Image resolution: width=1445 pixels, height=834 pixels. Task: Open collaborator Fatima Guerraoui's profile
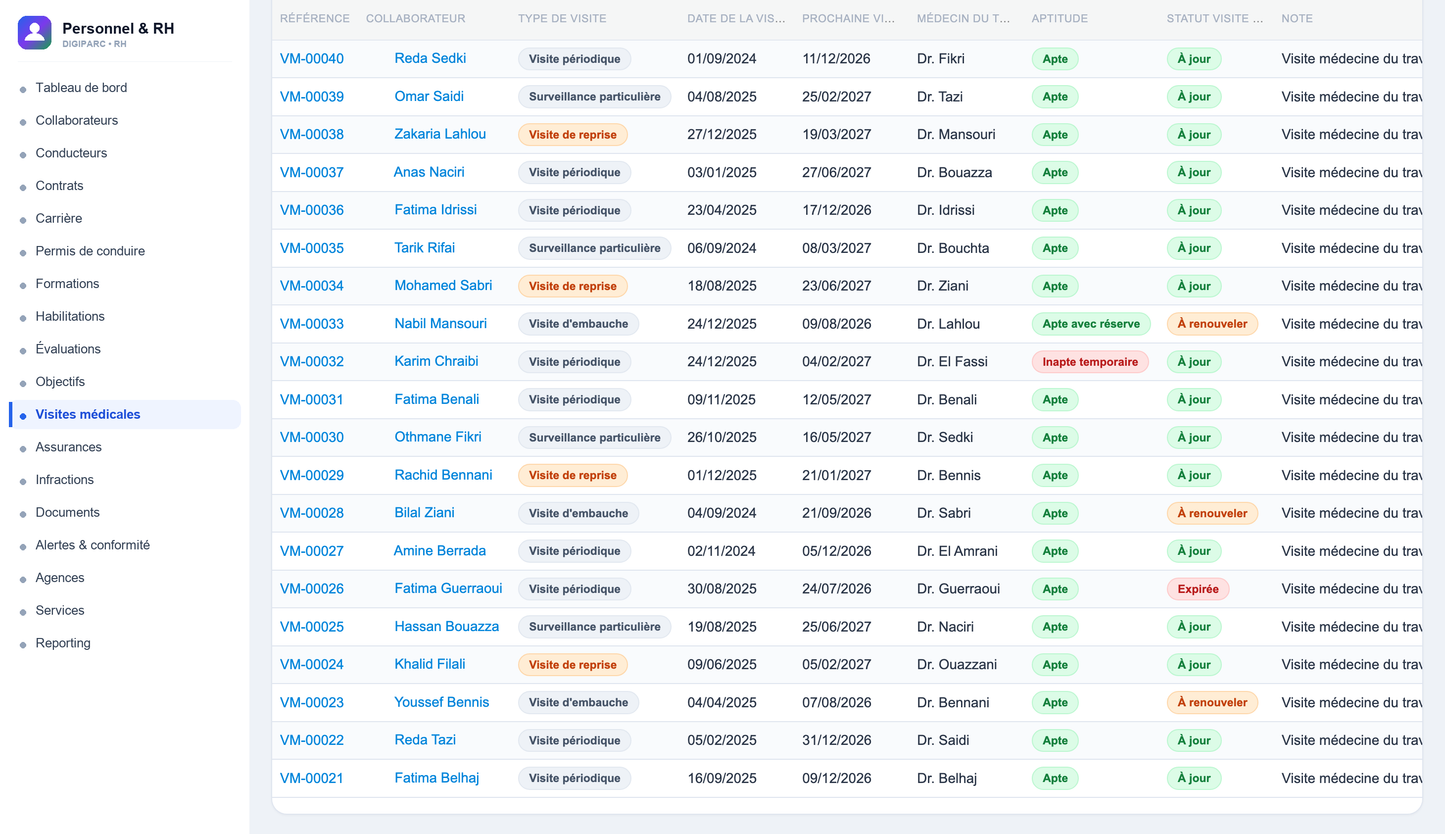448,588
